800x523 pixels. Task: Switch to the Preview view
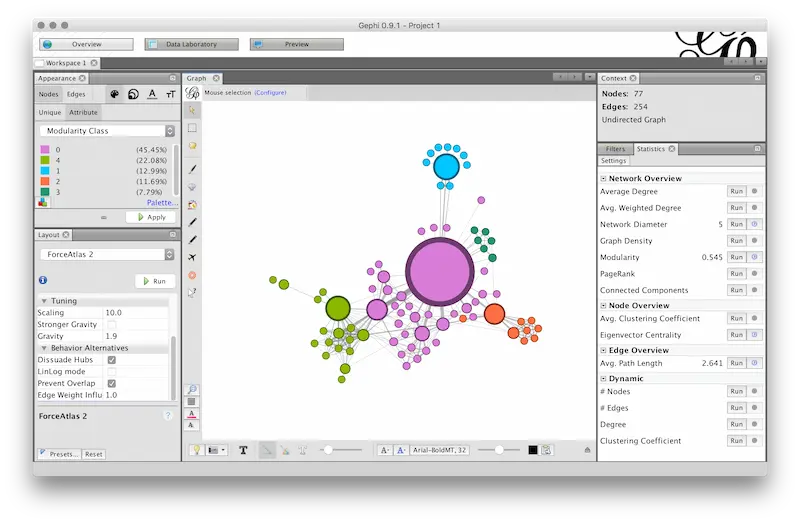tap(296, 44)
